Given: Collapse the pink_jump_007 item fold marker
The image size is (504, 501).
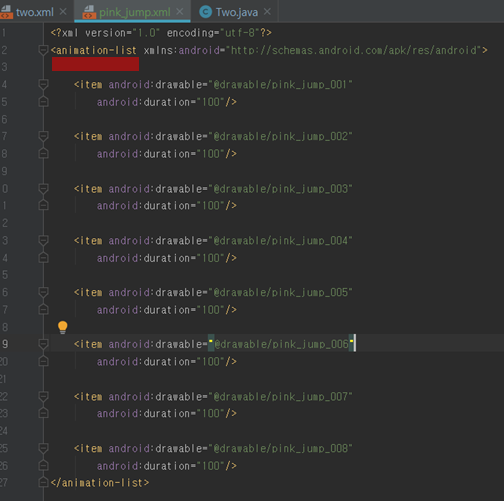Looking at the screenshot, I should click(x=43, y=397).
